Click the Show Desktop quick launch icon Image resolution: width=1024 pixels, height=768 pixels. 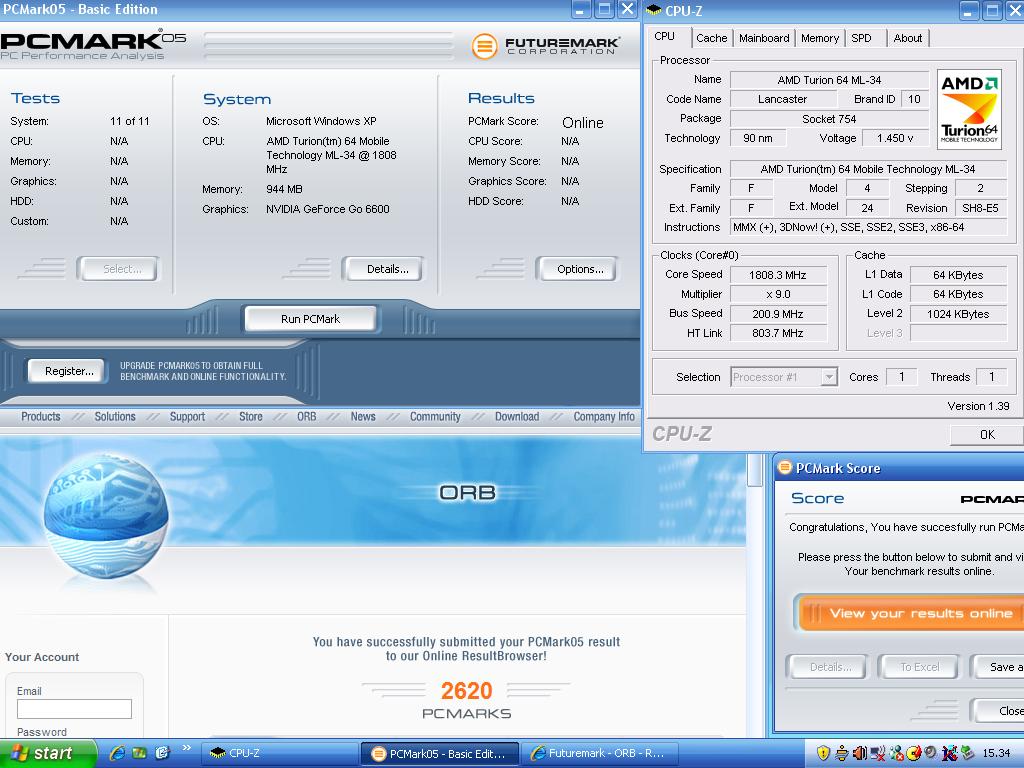pos(139,753)
